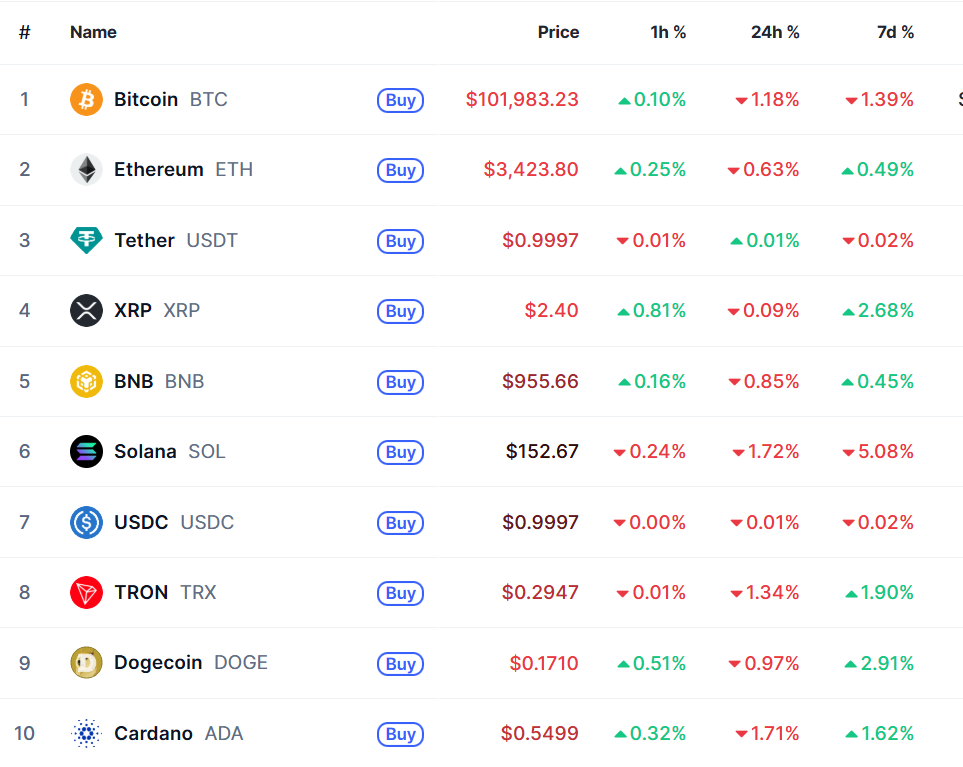The height and width of the screenshot is (767, 963).
Task: Click the Bitcoin coin logo icon
Action: tap(86, 100)
